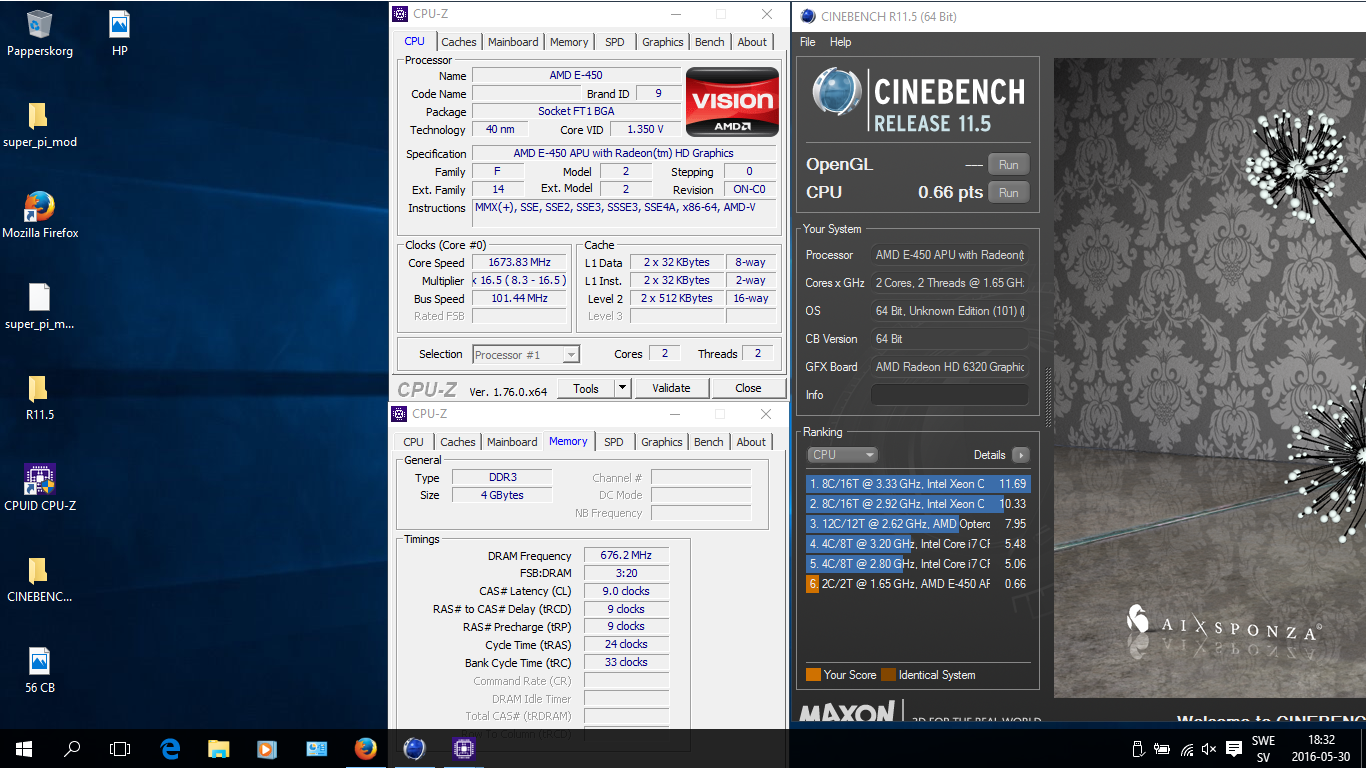This screenshot has width=1366, height=768.
Task: Expand ranking Details arrow button
Action: (x=1020, y=455)
